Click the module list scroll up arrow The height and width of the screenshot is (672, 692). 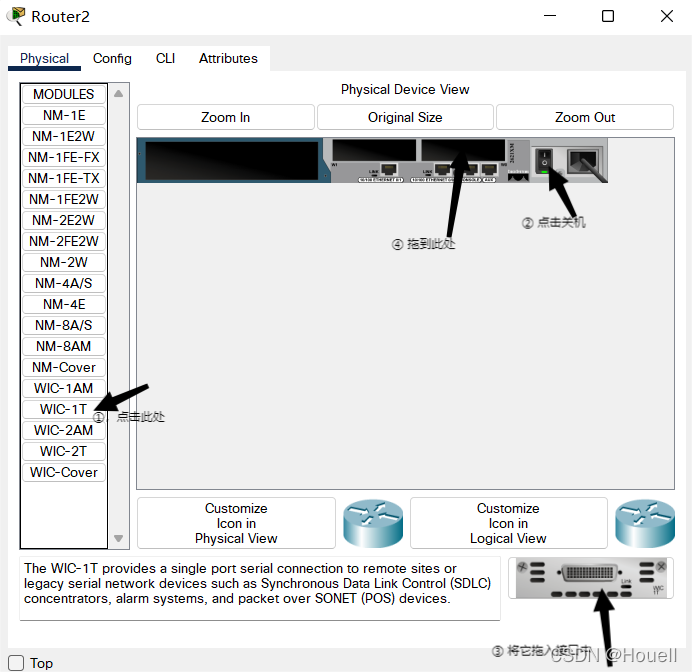tap(118, 94)
